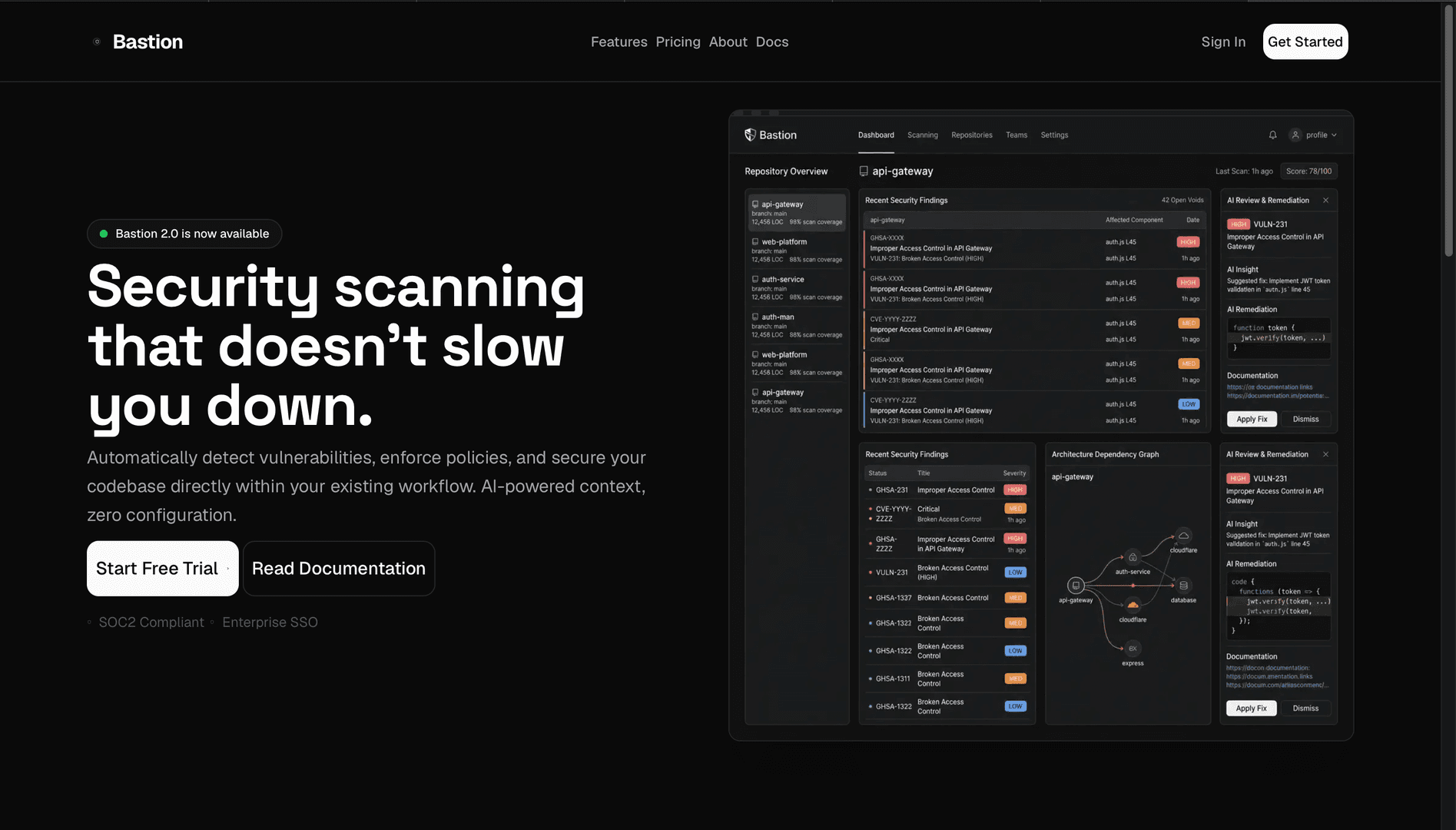The width and height of the screenshot is (1456, 830).
Task: Expand the profile dropdown chevron
Action: 1334,135
